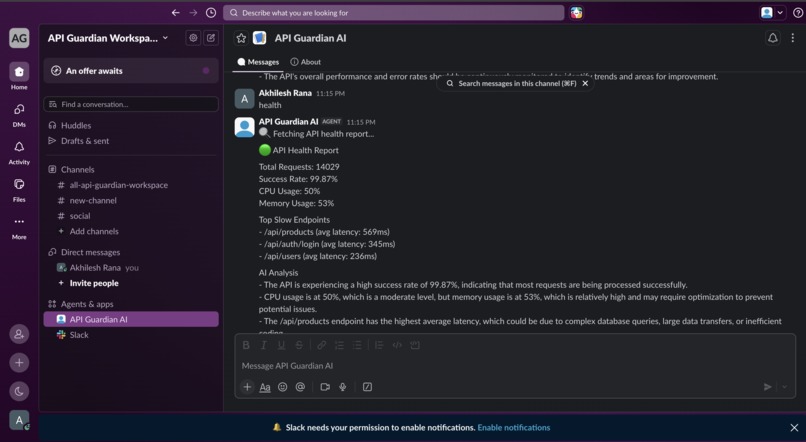This screenshot has height=442, width=806.
Task: Open workspace settings gear icon
Action: (193, 38)
